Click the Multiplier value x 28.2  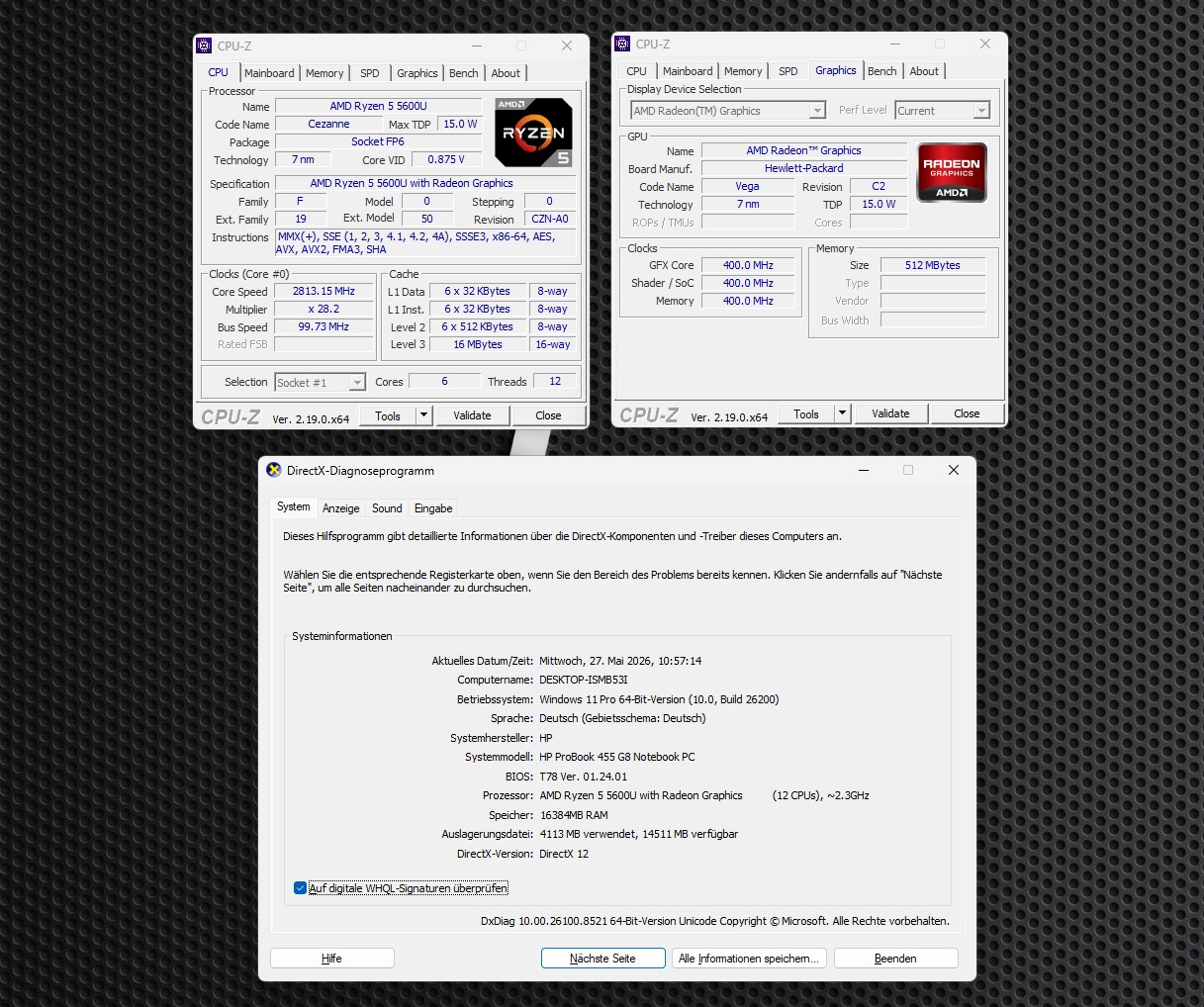click(x=324, y=309)
